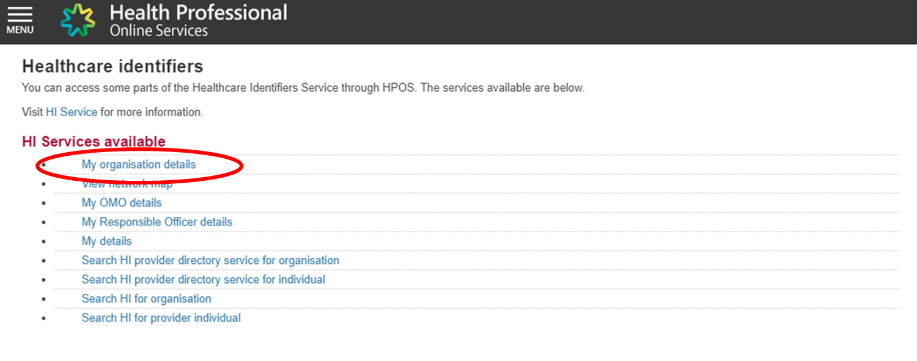
Task: Search HI provider directory service for organisation
Action: coord(211,260)
